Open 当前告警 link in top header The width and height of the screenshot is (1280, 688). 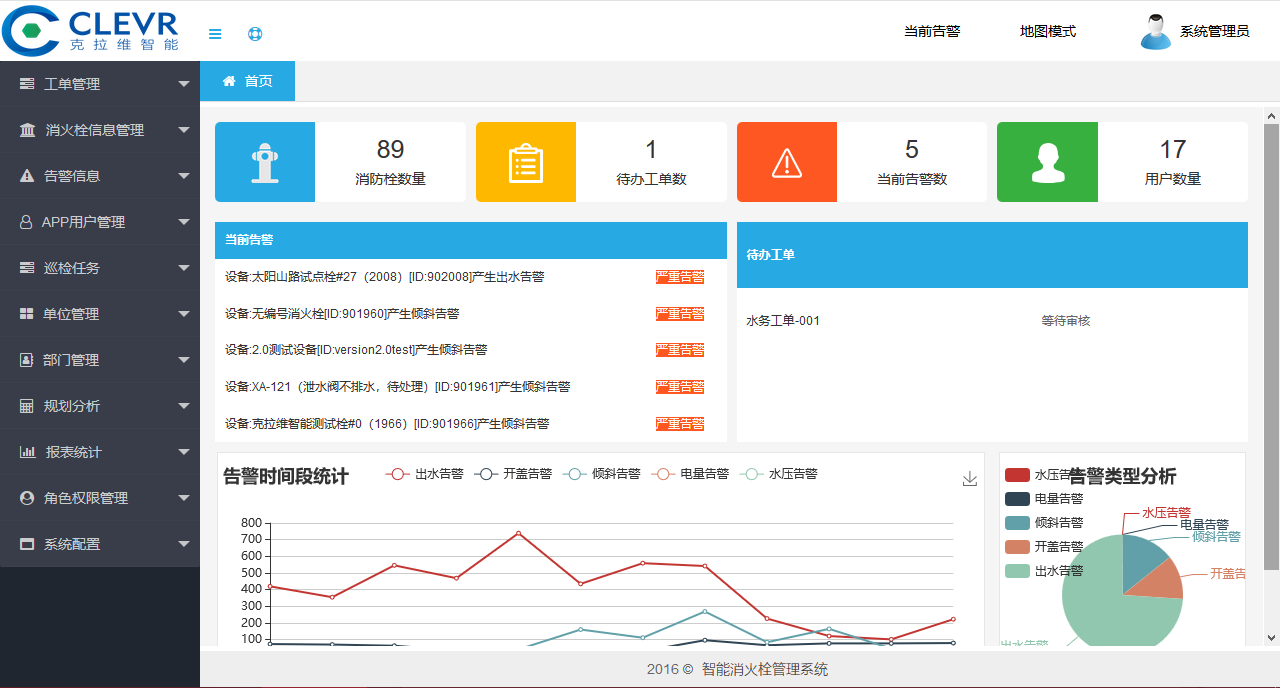click(x=931, y=31)
